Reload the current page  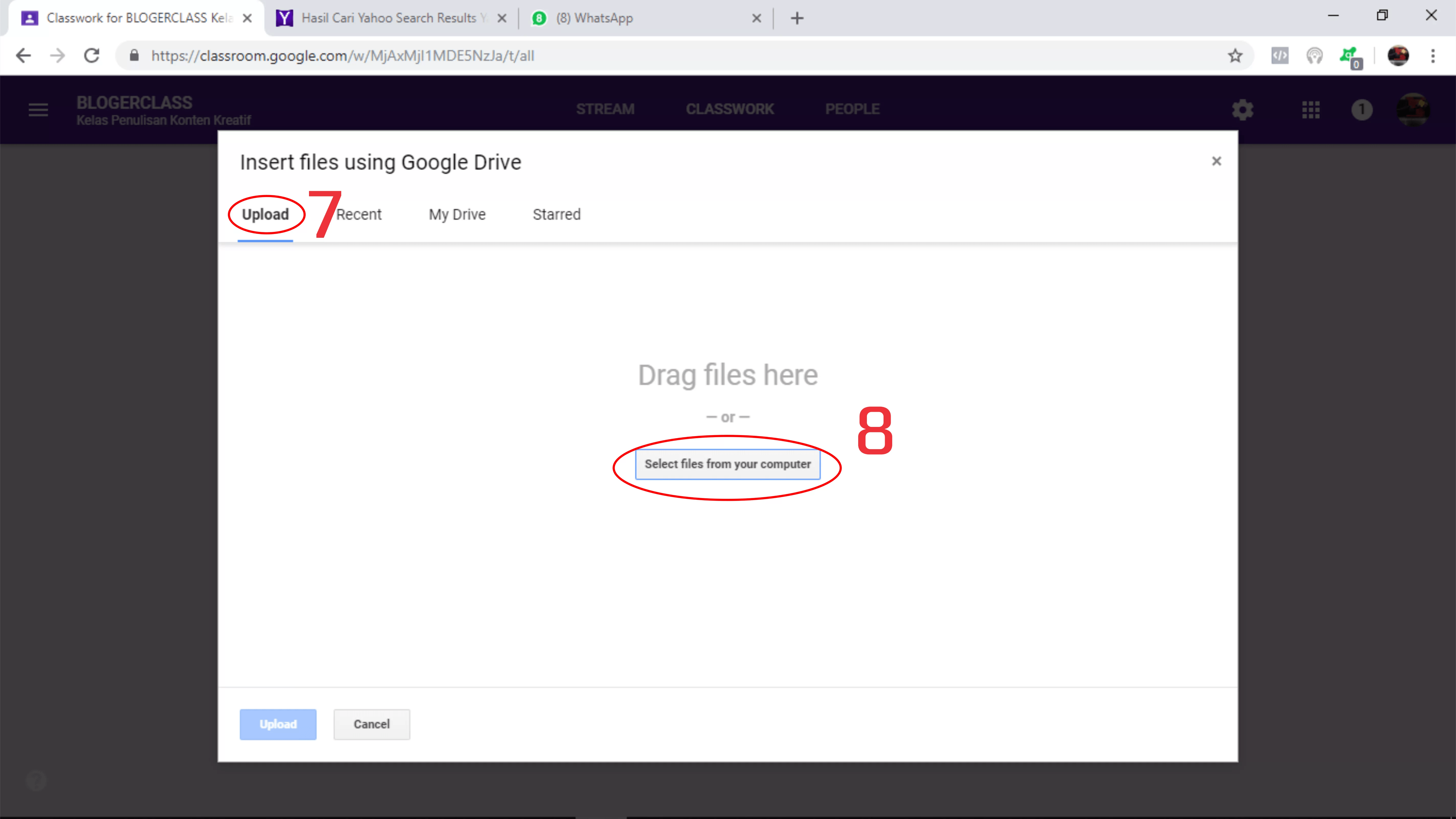point(92,56)
